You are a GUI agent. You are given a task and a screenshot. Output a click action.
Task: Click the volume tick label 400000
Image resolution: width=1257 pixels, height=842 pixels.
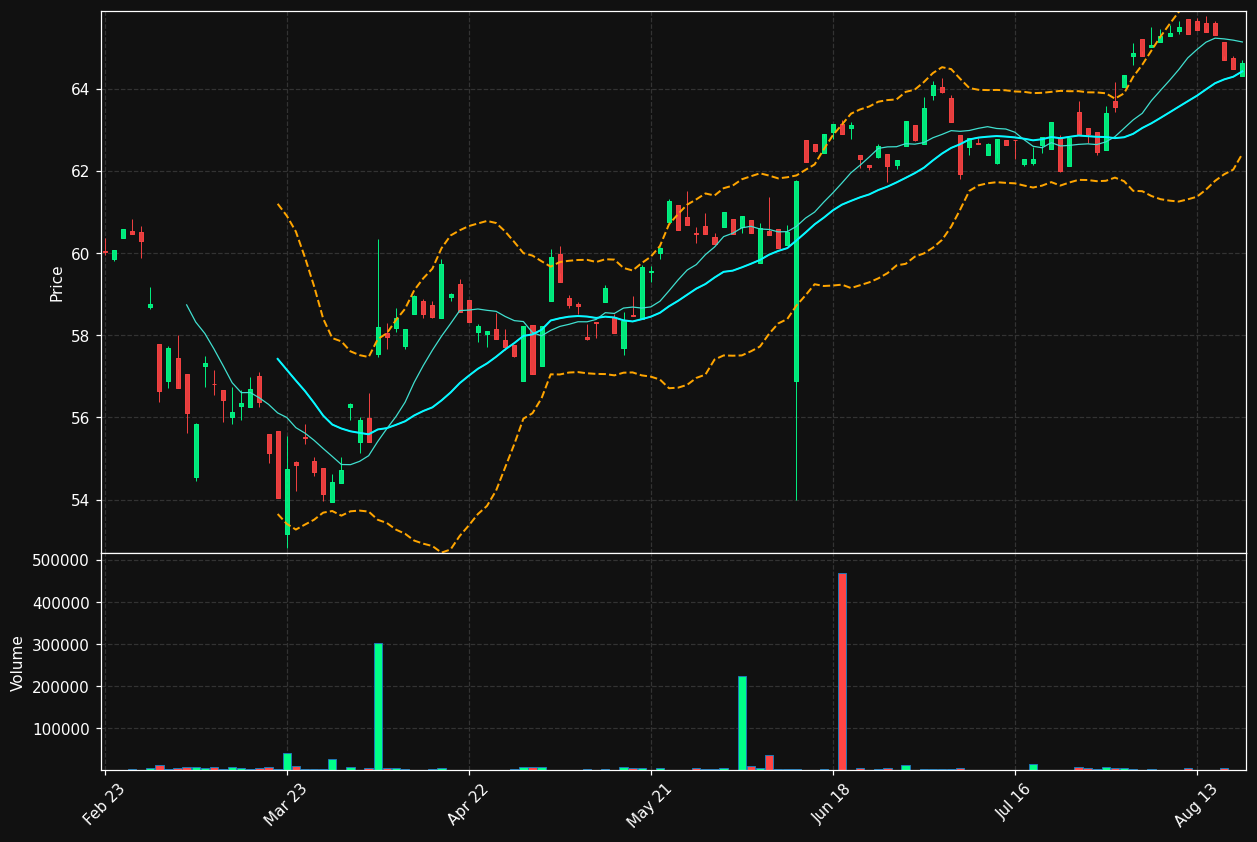coord(62,603)
